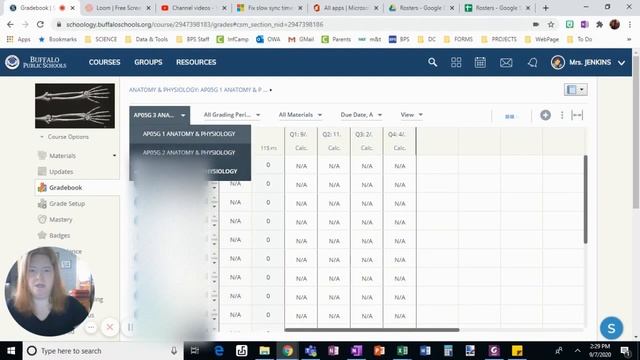The height and width of the screenshot is (360, 640).
Task: Select AP05G 2 ANATOMY & PHYSIOLOGY section
Action: click(x=190, y=153)
